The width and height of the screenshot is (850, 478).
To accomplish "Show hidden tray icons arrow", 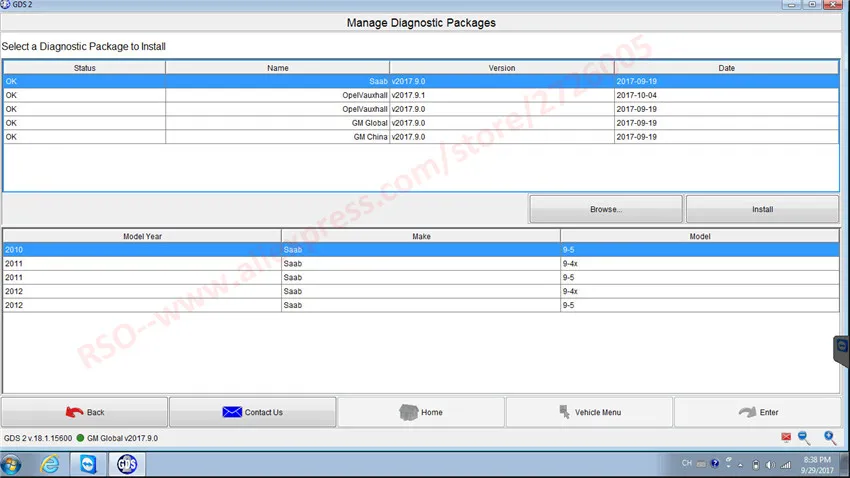I will (740, 465).
